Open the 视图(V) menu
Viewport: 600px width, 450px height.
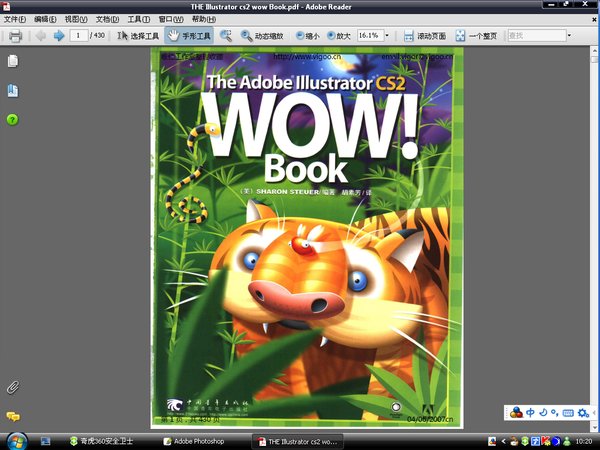[x=76, y=19]
